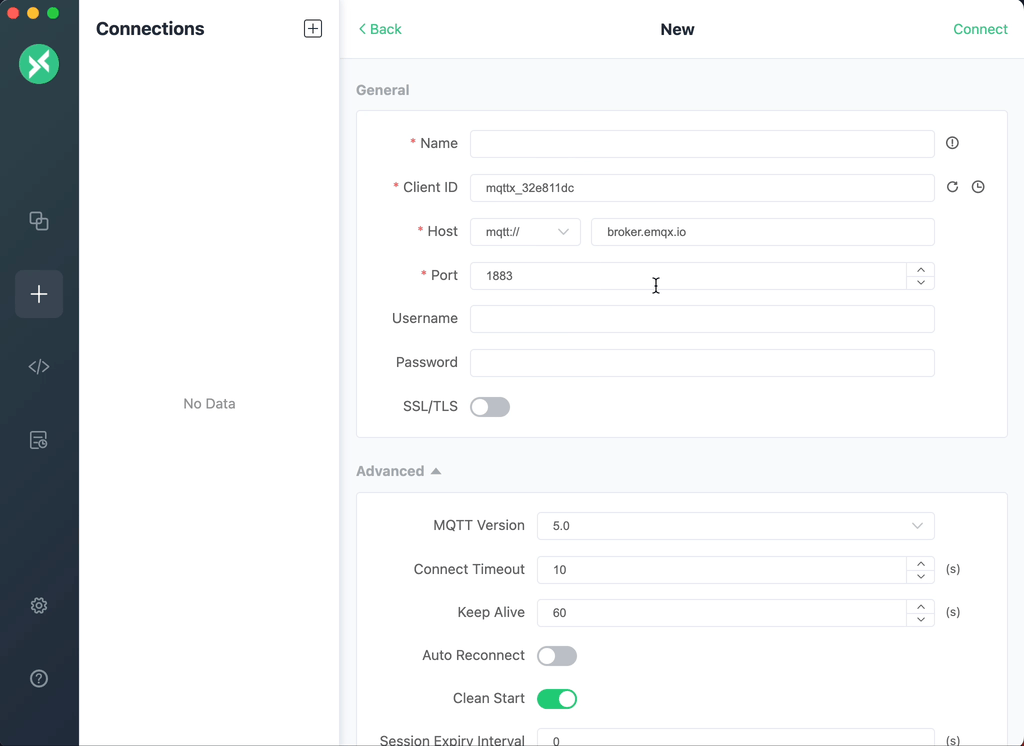Screen dimensions: 1024x746
Task: Disable the Clean Start switch
Action: click(x=557, y=699)
